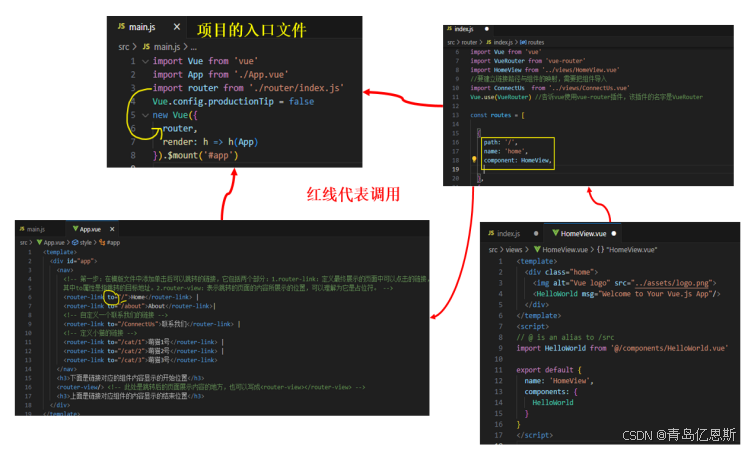Click the "name: 'home'" line in routes
Image resolution: width=748 pixels, height=449 pixels.
(x=506, y=151)
